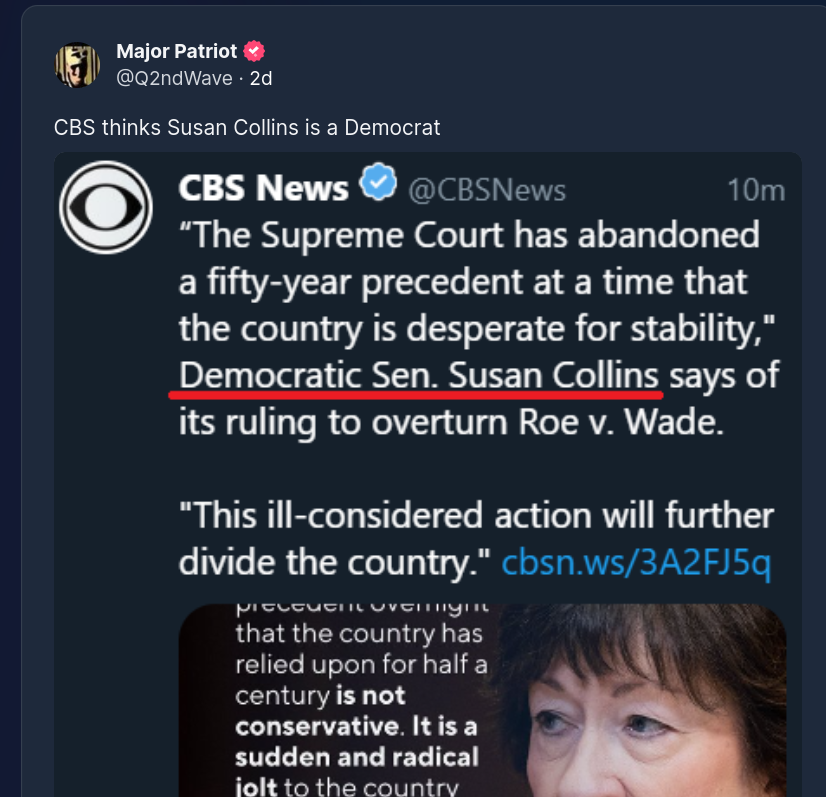Viewport: 826px width, 797px height.
Task: Click the 'This ill-considered action' quote line
Action: pyautogui.click(x=475, y=516)
